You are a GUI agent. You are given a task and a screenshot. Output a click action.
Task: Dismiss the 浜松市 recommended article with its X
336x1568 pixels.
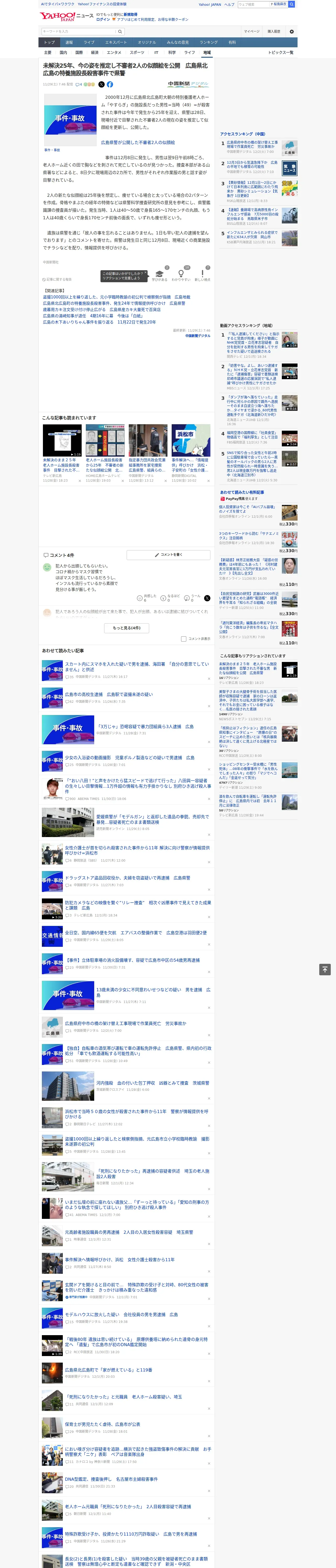tap(209, 481)
